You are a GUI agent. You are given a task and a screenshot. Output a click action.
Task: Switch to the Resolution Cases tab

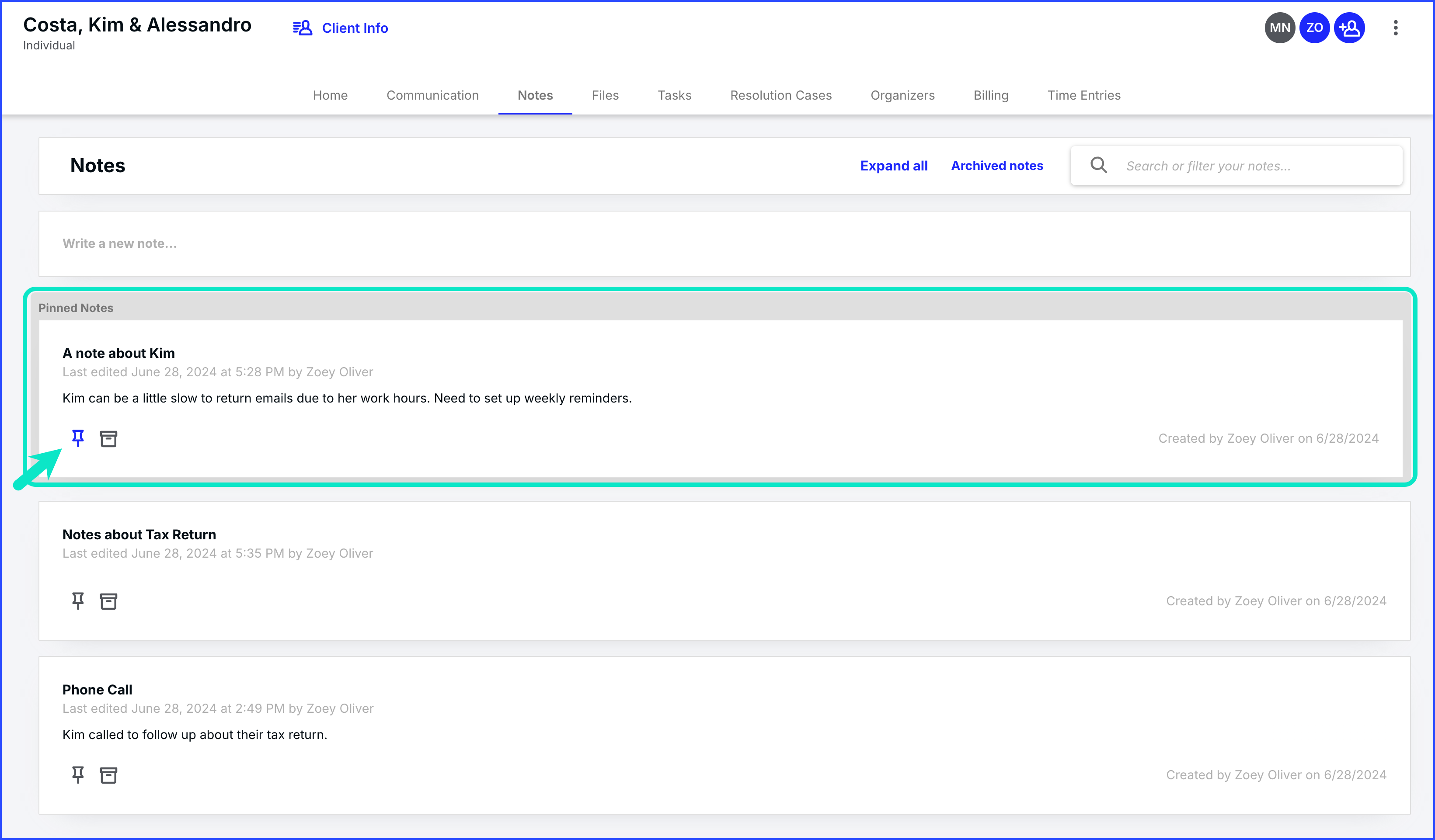tap(781, 95)
